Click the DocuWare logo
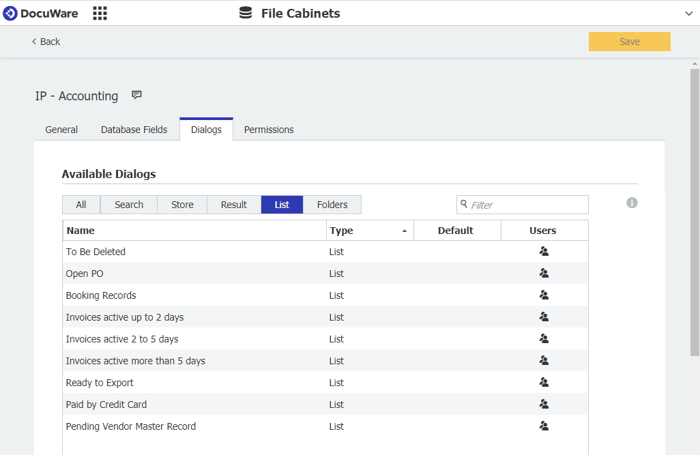This screenshot has width=700, height=455. [41, 13]
